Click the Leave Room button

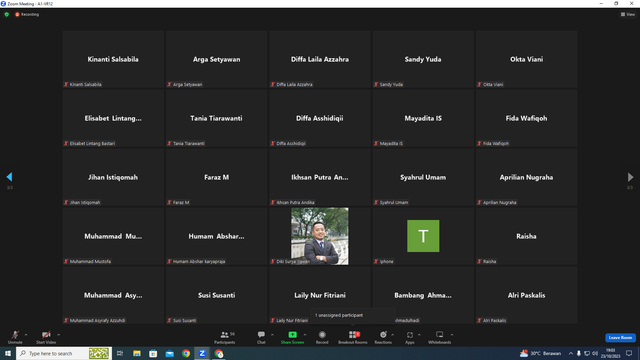620,338
